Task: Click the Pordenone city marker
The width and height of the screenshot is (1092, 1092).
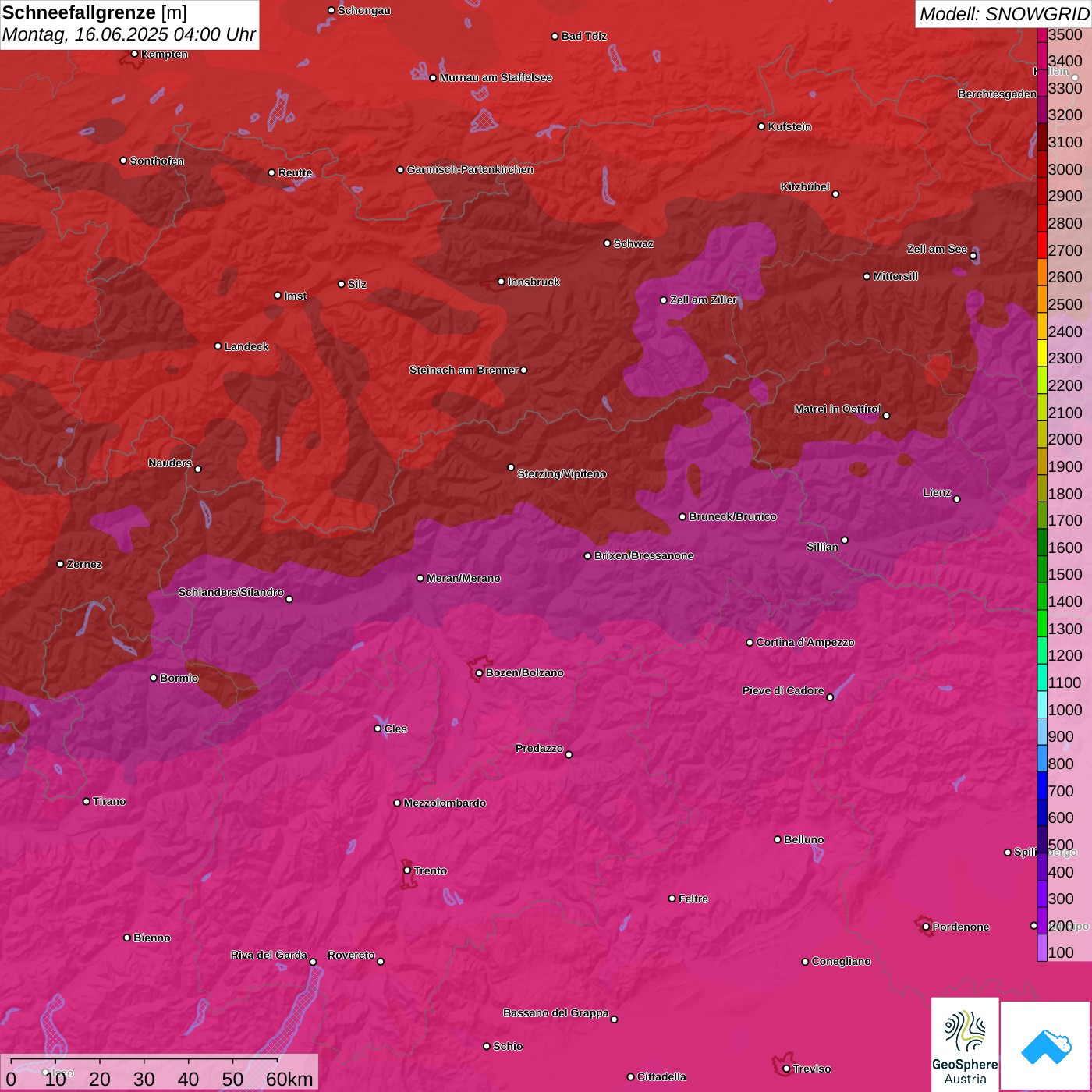Action: 926,927
